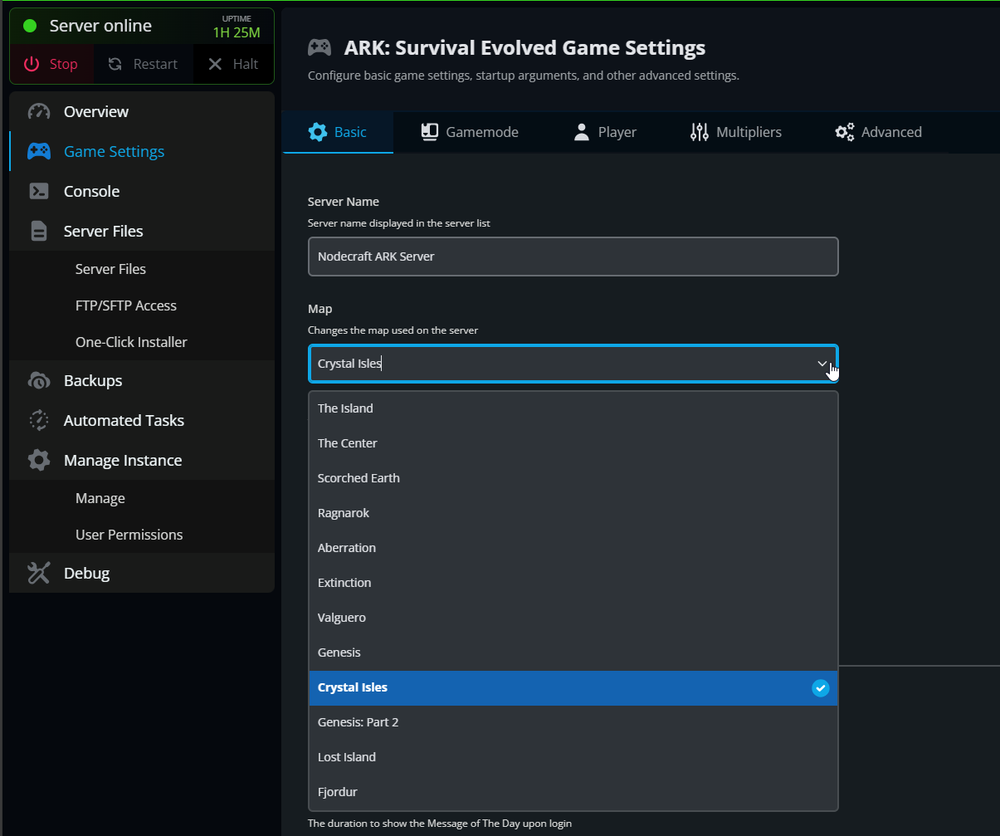
Task: Stop the running server
Action: coord(51,63)
